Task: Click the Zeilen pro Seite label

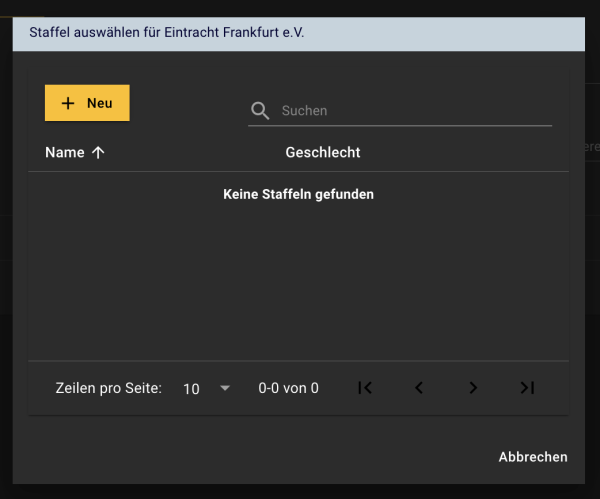Action: tap(109, 388)
